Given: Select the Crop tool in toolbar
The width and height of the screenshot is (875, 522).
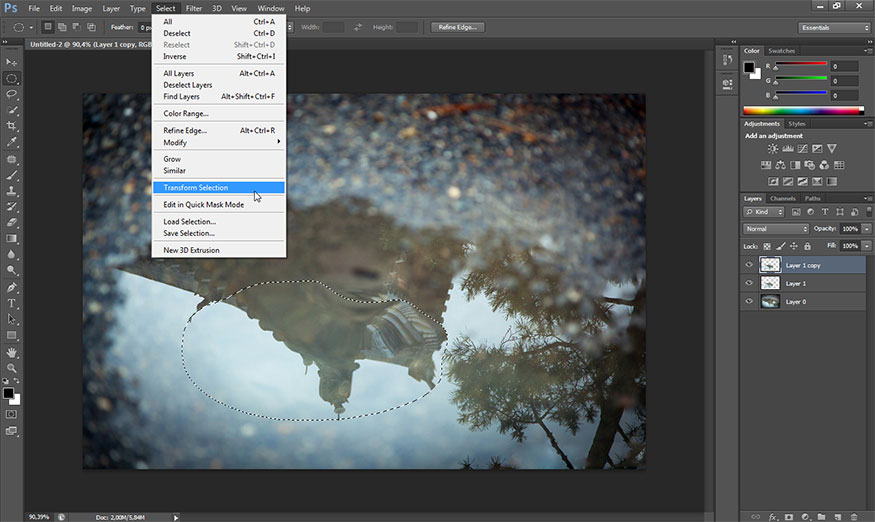Looking at the screenshot, I should (x=12, y=126).
